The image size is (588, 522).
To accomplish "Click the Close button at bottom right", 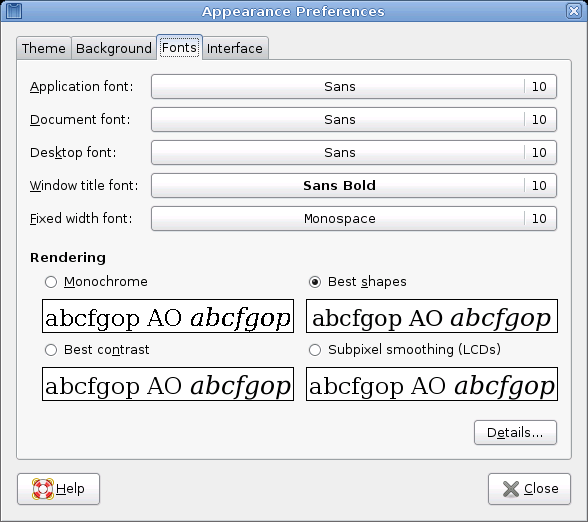I will point(530,489).
